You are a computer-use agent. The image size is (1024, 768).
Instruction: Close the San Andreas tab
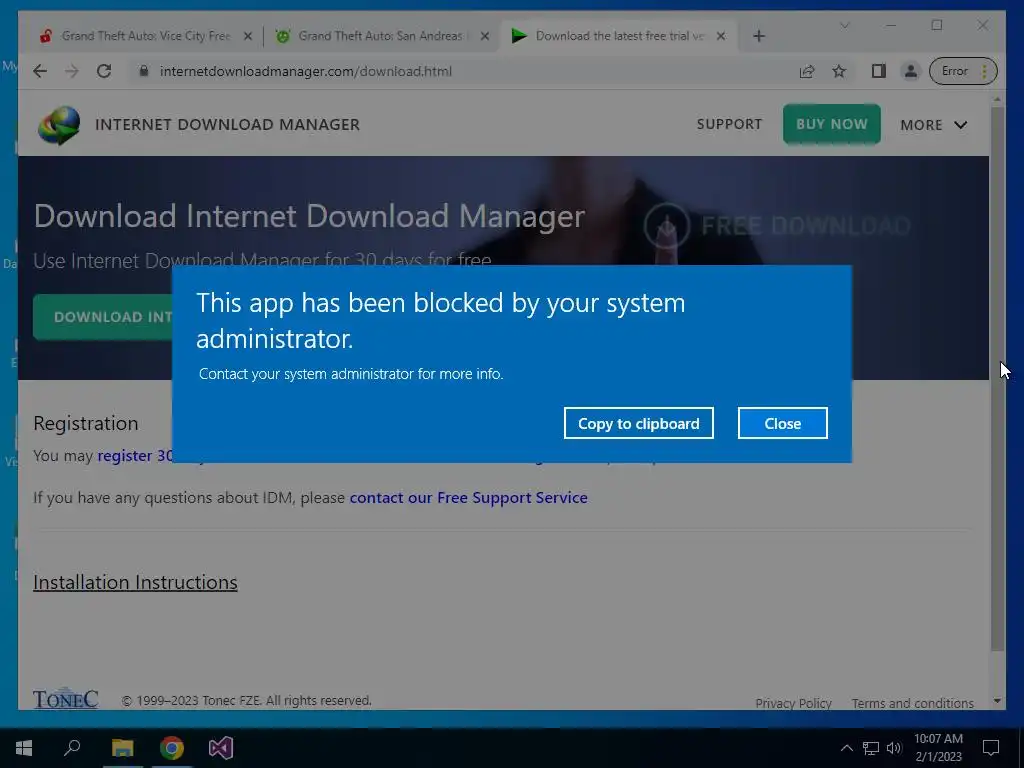tap(485, 36)
